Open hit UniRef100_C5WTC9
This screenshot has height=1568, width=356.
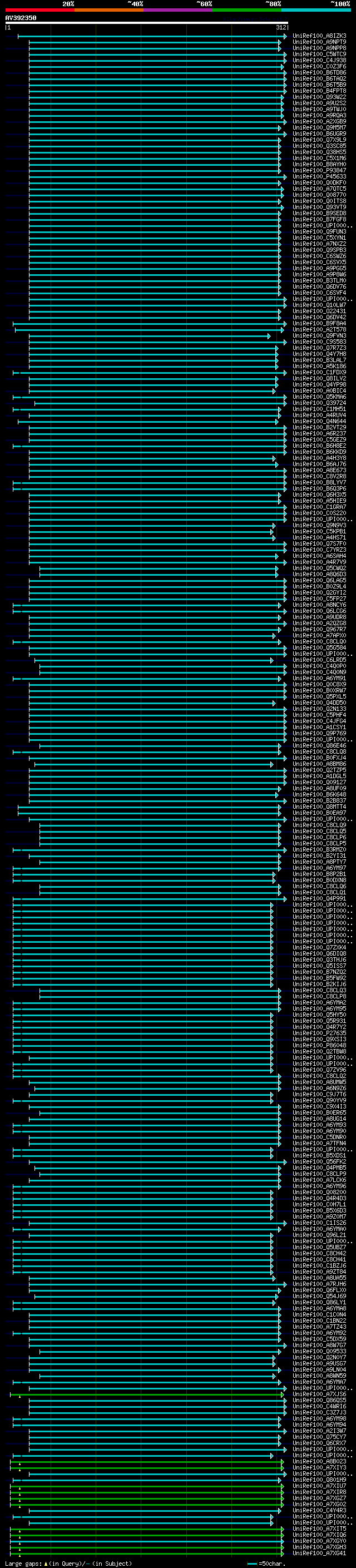click(319, 54)
